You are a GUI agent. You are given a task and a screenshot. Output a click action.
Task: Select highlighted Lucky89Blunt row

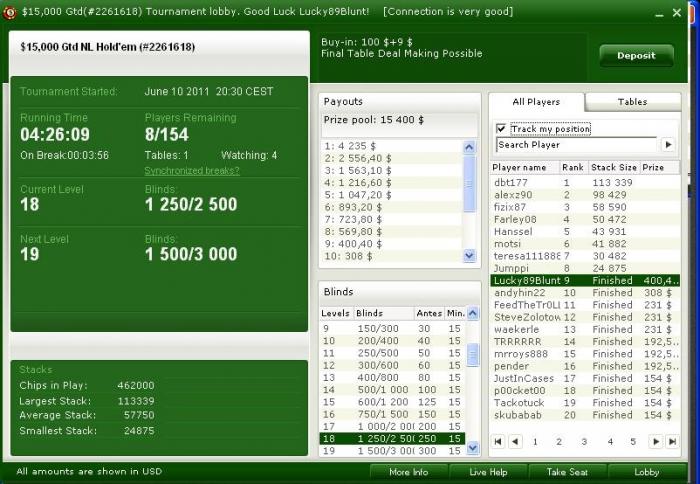[585, 280]
